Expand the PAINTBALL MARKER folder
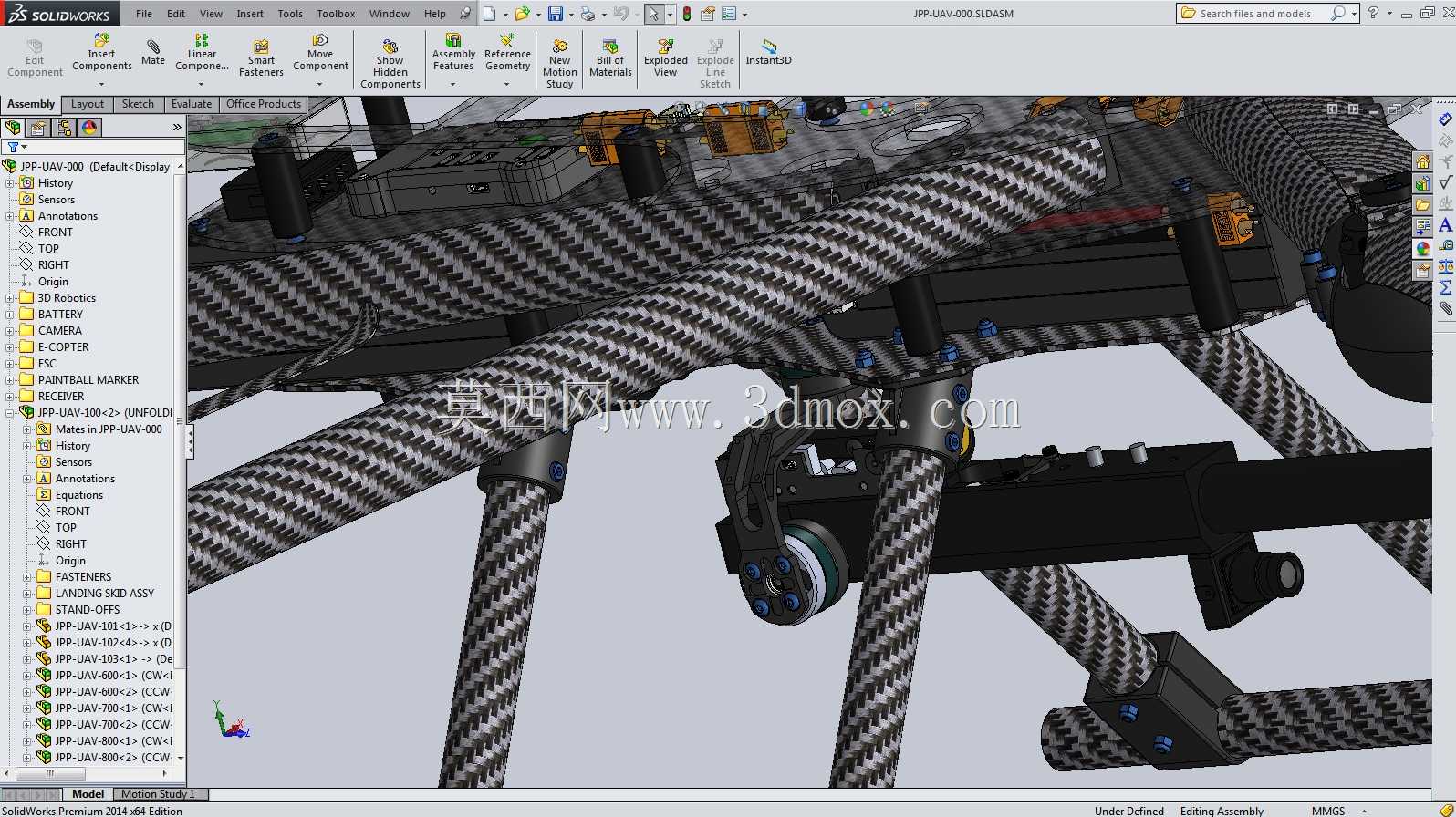The width and height of the screenshot is (1456, 817). tap(10, 380)
